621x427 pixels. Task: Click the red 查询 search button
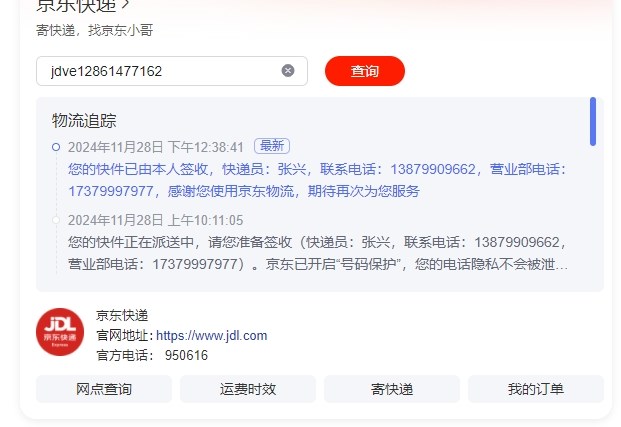(365, 71)
